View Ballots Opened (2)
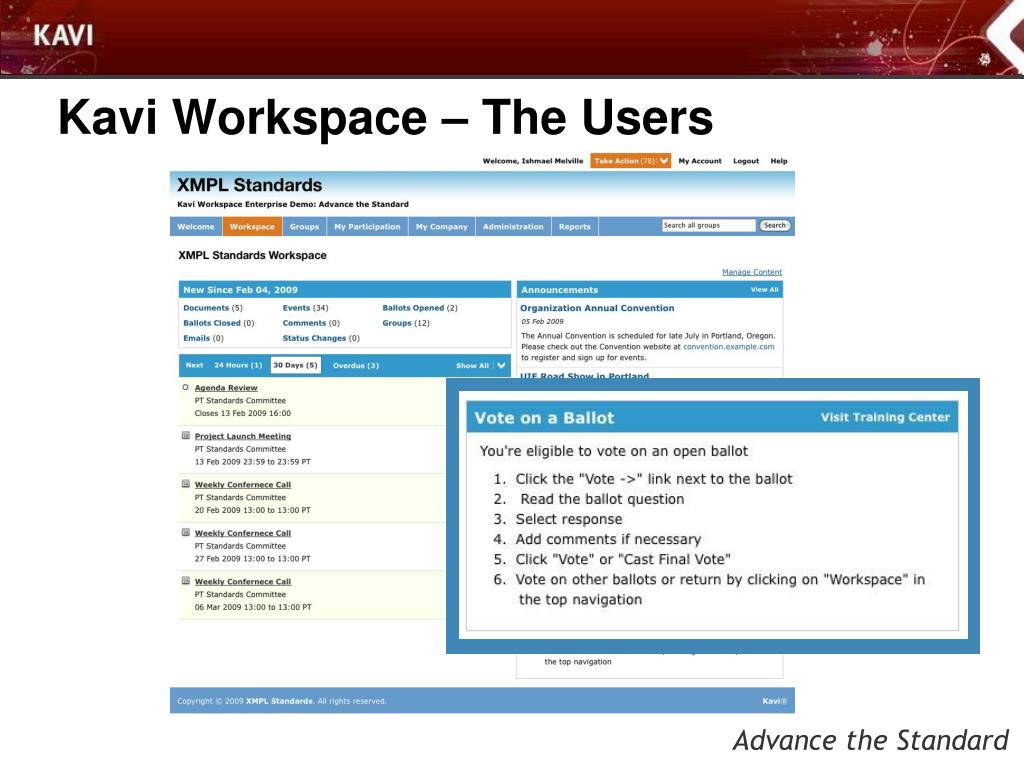Image resolution: width=1024 pixels, height=768 pixels. click(x=420, y=308)
